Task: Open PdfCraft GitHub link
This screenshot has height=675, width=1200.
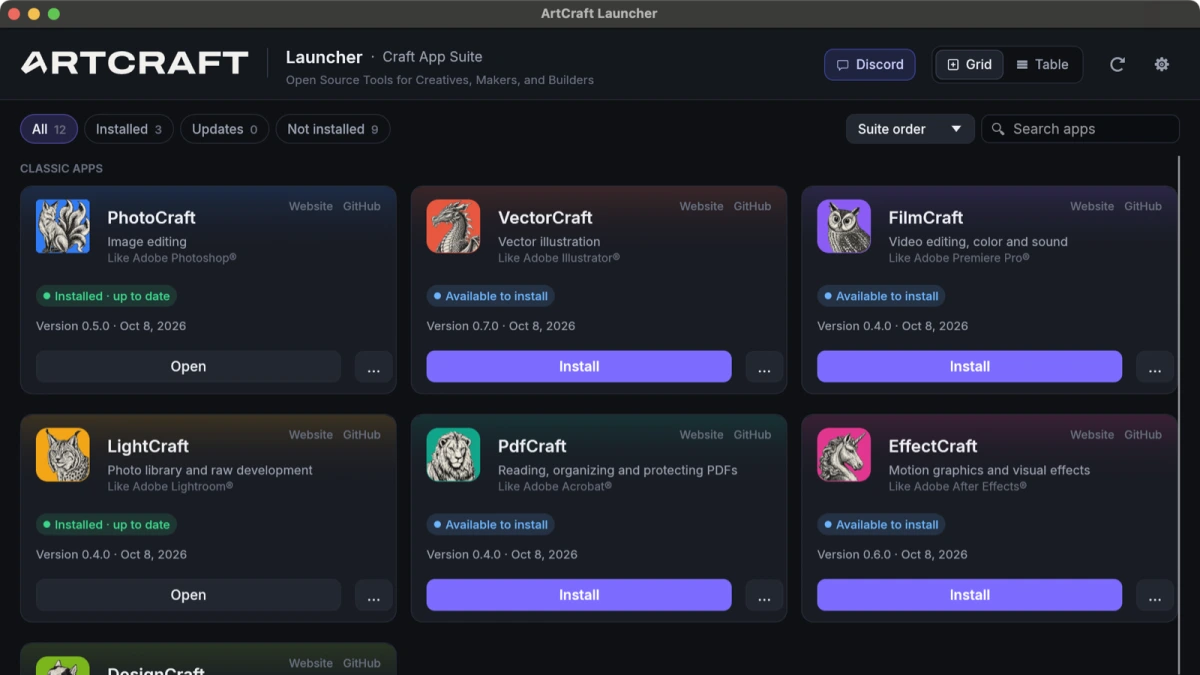Action: 752,435
